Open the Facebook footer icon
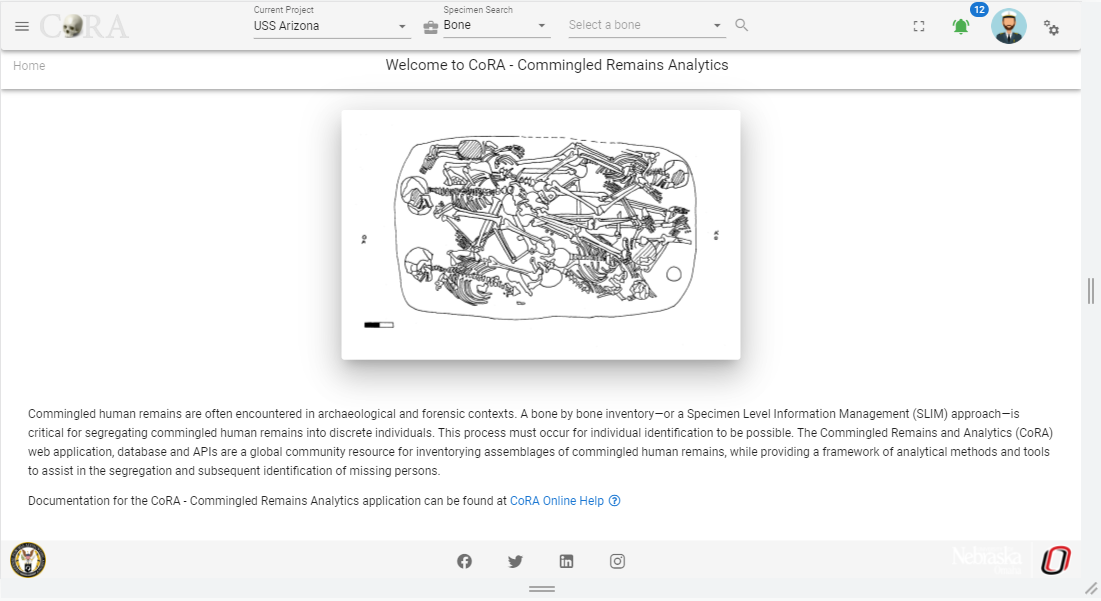 tap(464, 561)
